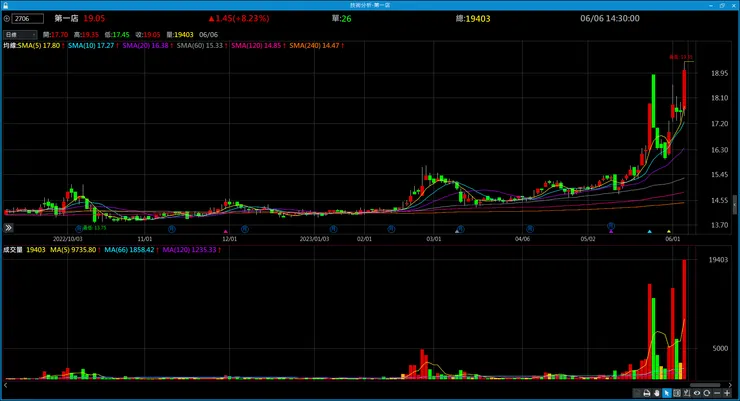Click the 成交量 volume panel label
Viewport: 740px width, 401px height.
coord(13,250)
